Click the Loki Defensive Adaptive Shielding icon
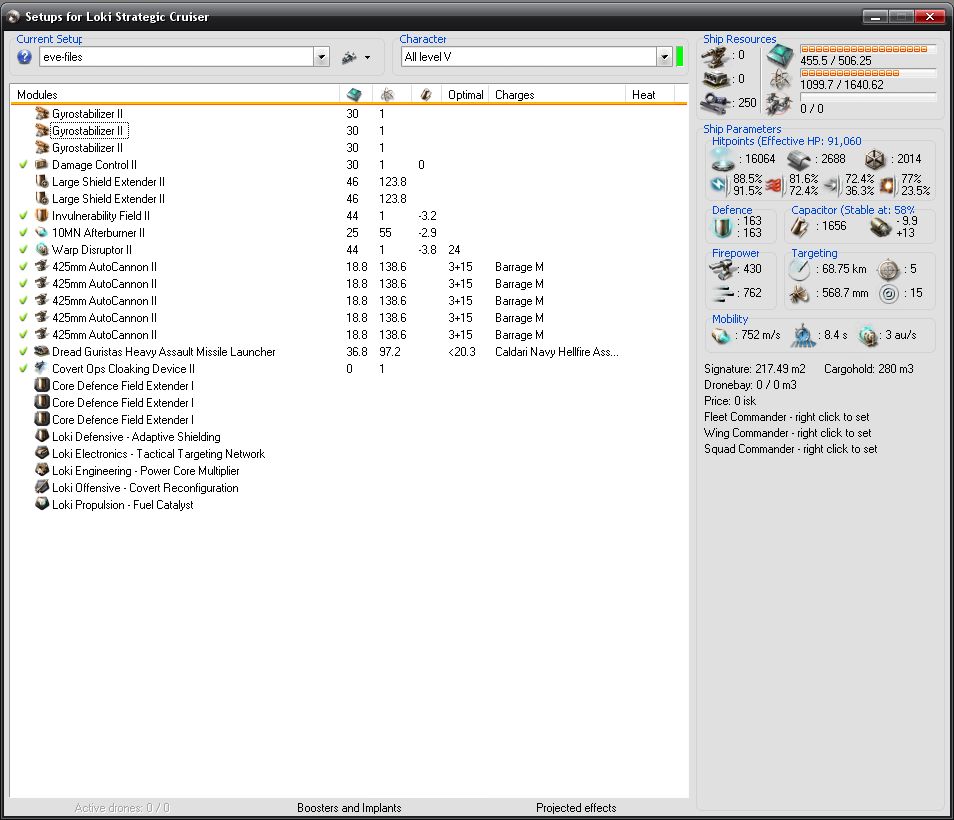 (x=42, y=436)
